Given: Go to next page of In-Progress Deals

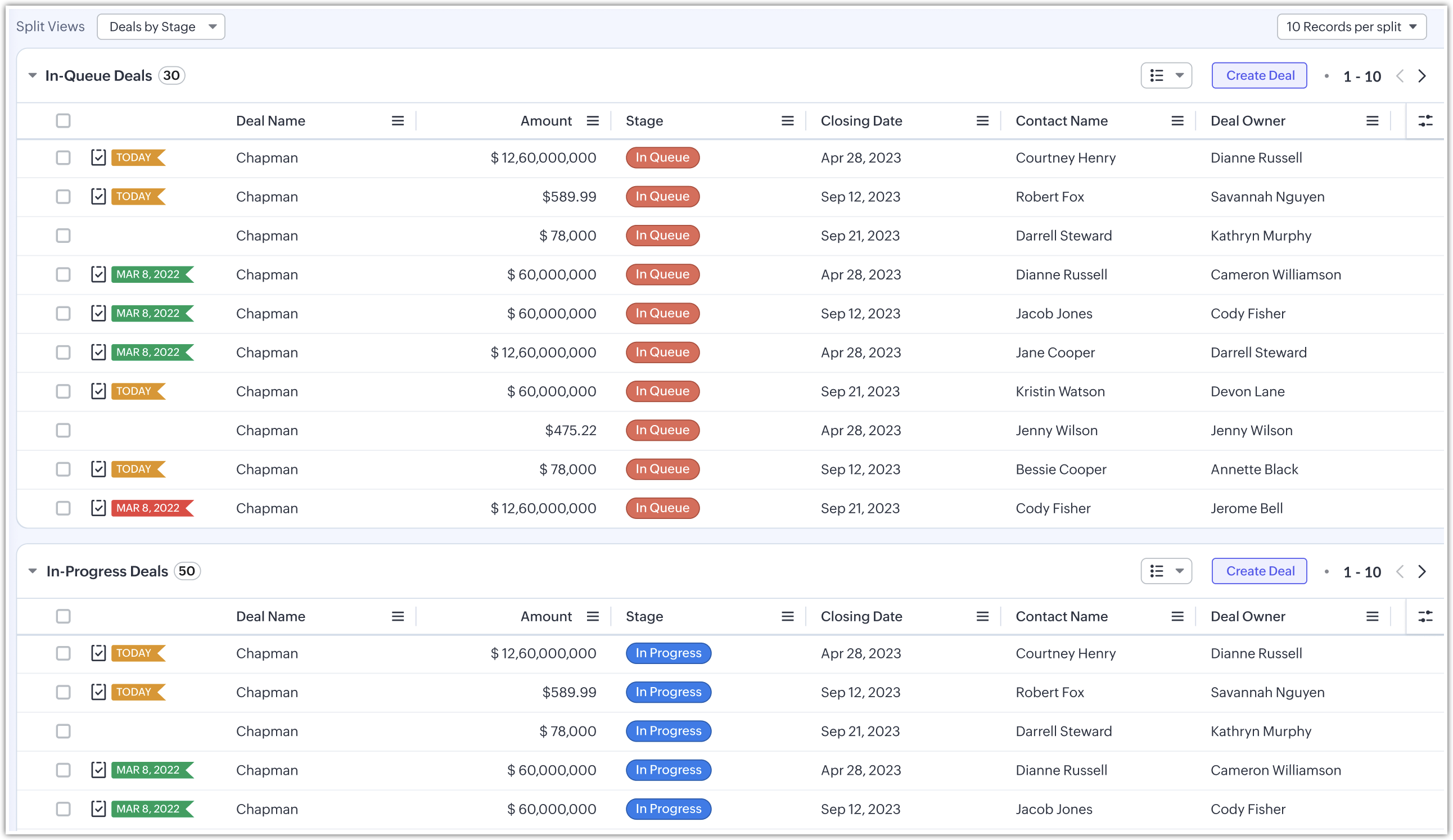Looking at the screenshot, I should 1422,571.
